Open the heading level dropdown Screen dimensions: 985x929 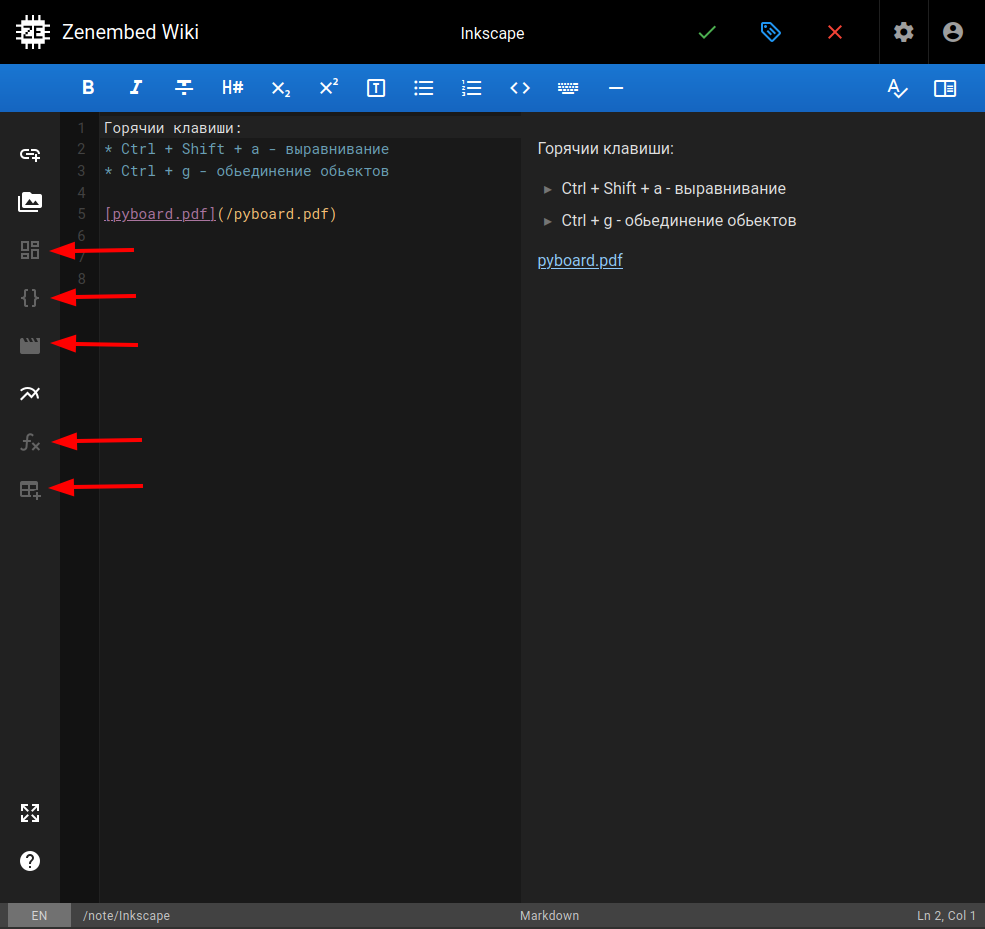coord(232,88)
